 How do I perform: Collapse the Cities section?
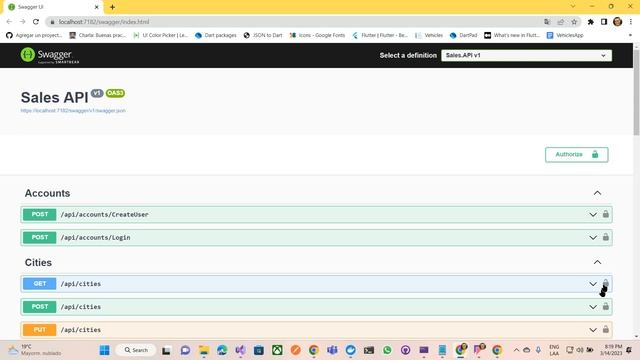click(597, 262)
